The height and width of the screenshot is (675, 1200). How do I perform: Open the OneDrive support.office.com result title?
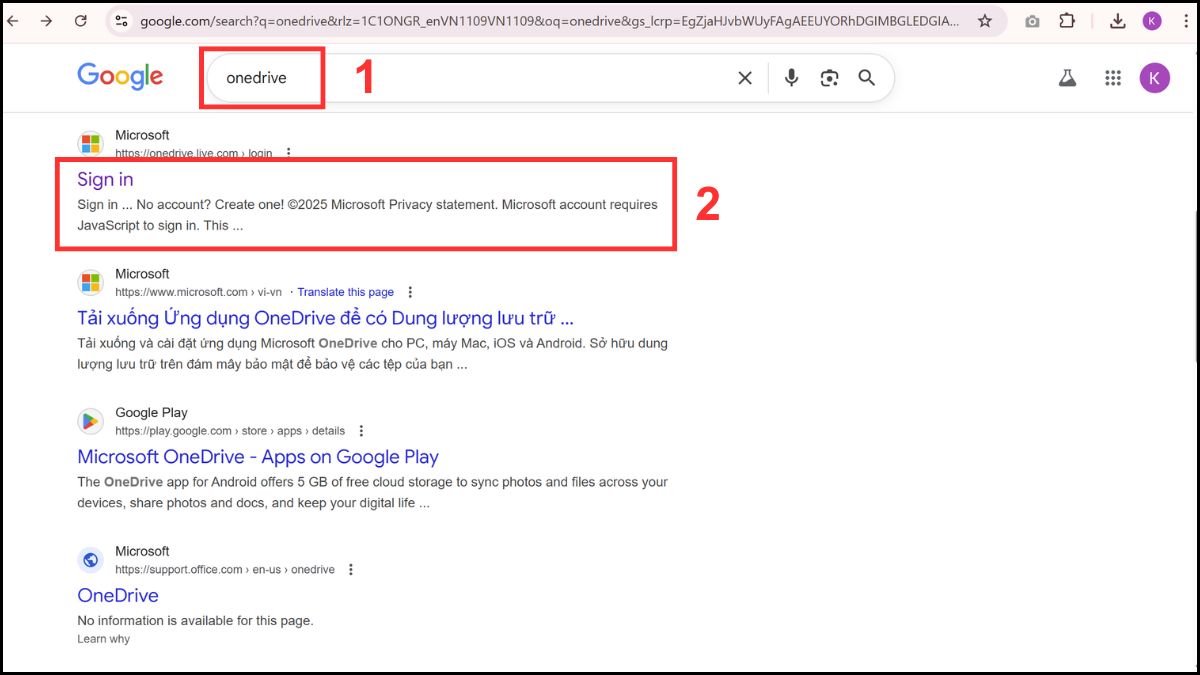coord(118,595)
